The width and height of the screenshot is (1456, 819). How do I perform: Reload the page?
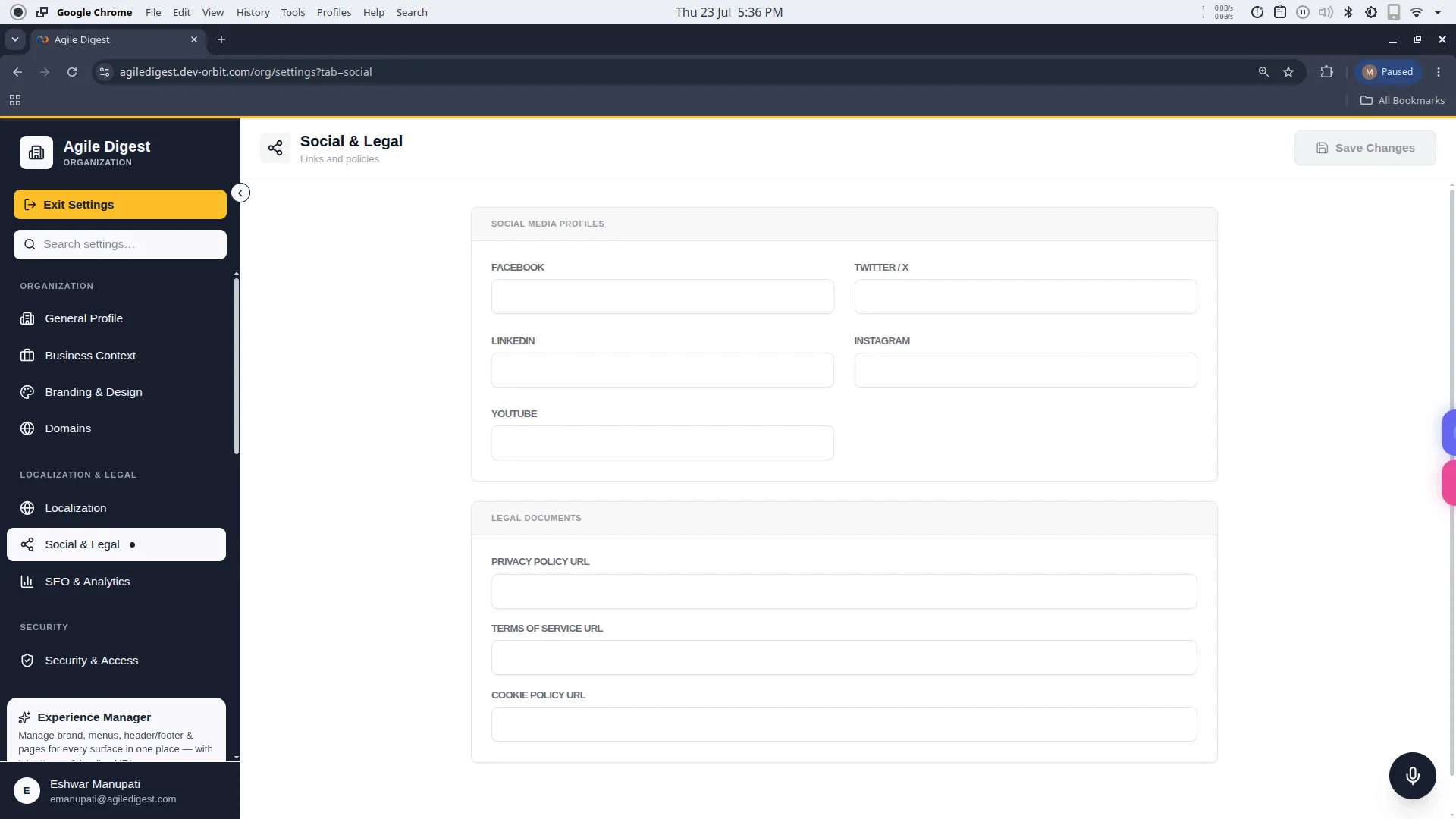72,72
